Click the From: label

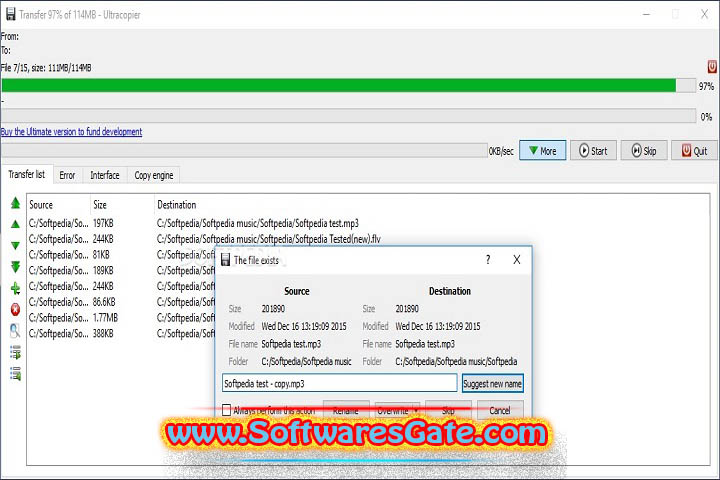[10, 36]
